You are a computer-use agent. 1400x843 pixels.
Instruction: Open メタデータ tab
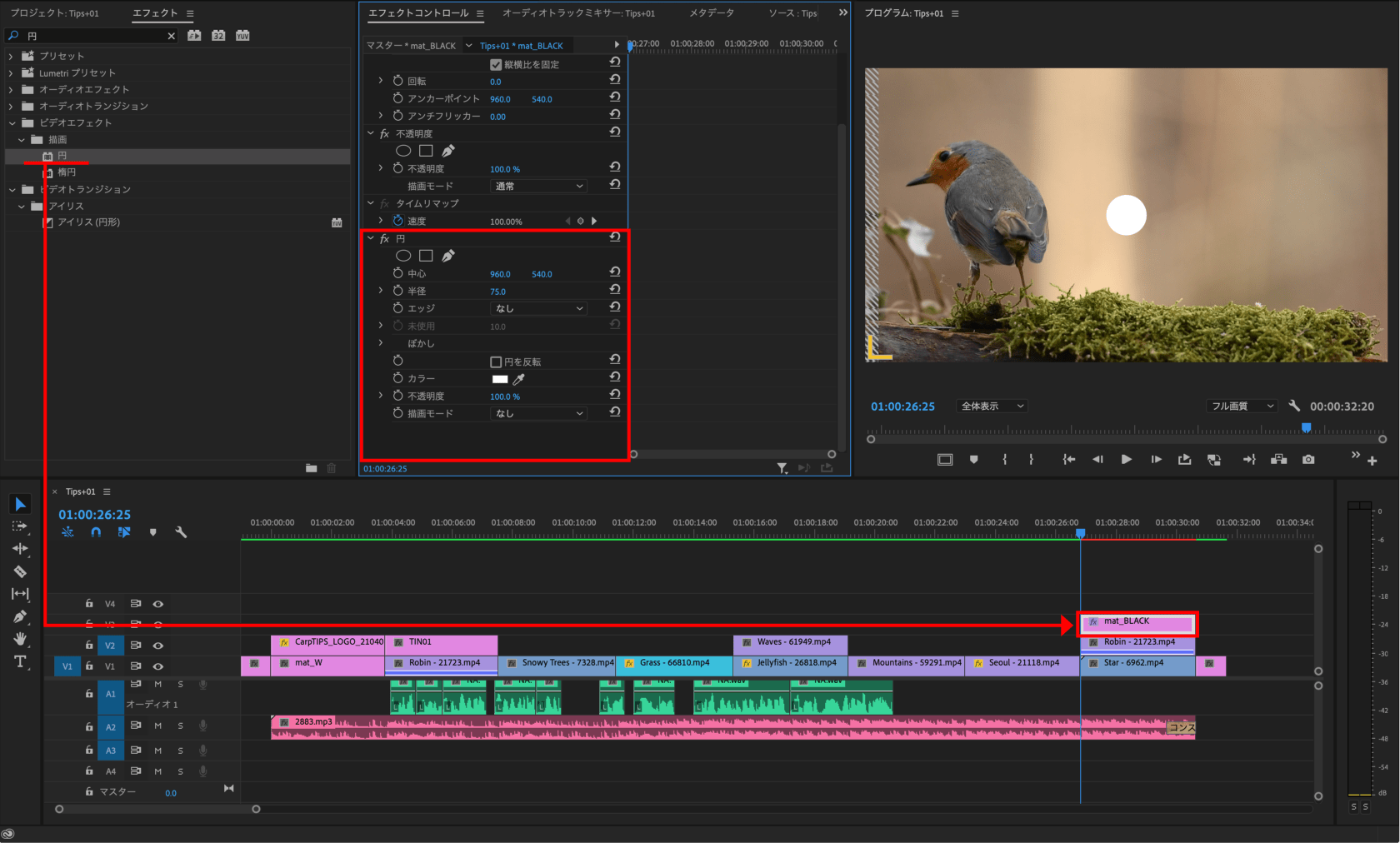point(712,13)
